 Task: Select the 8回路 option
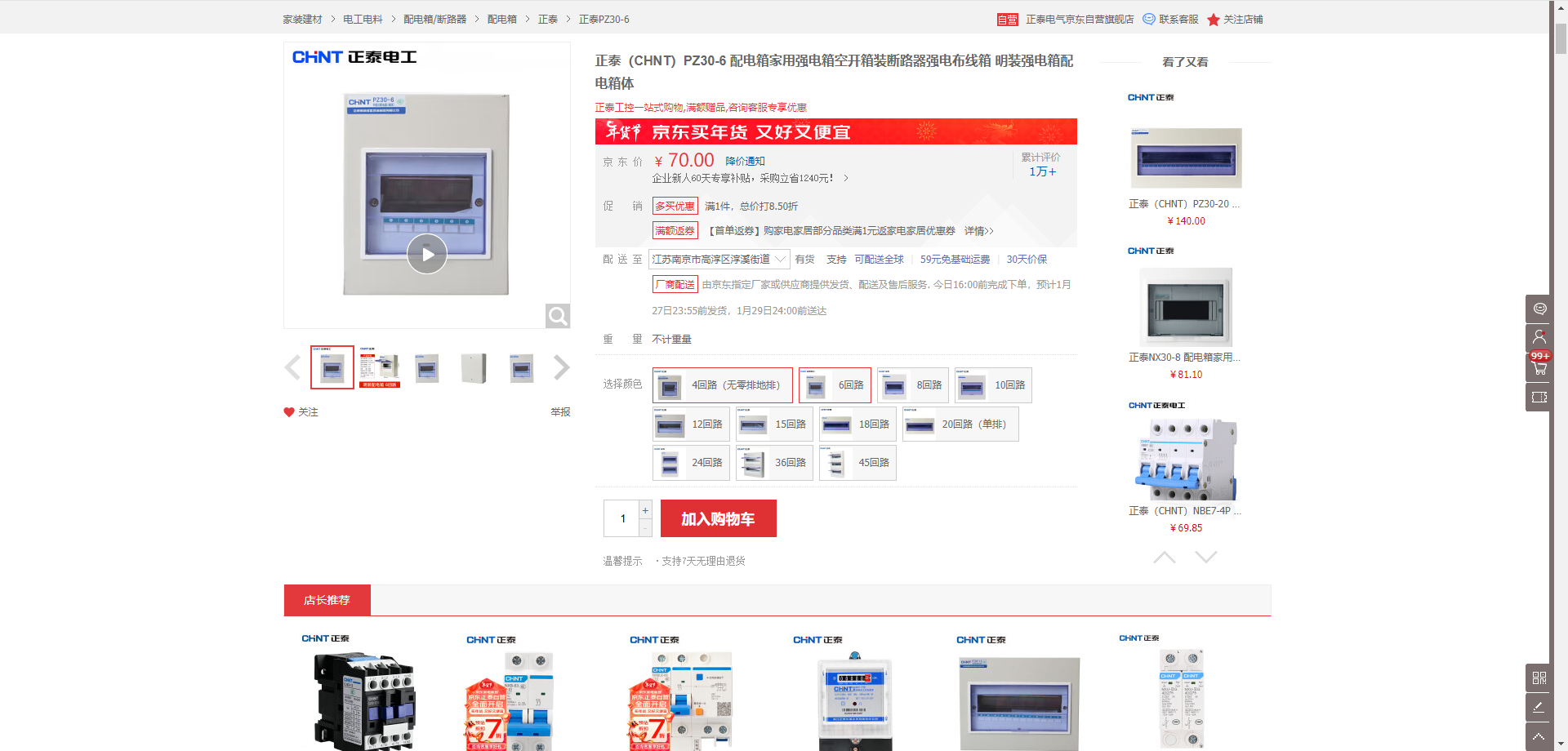coord(913,385)
